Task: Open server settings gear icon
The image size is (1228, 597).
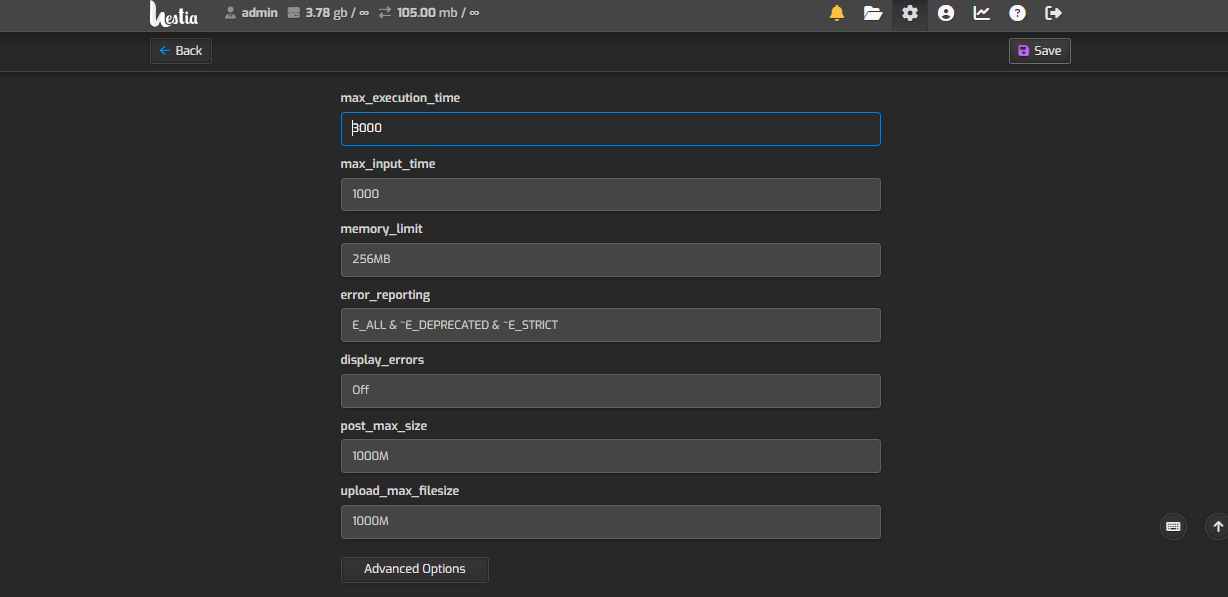Action: [909, 13]
